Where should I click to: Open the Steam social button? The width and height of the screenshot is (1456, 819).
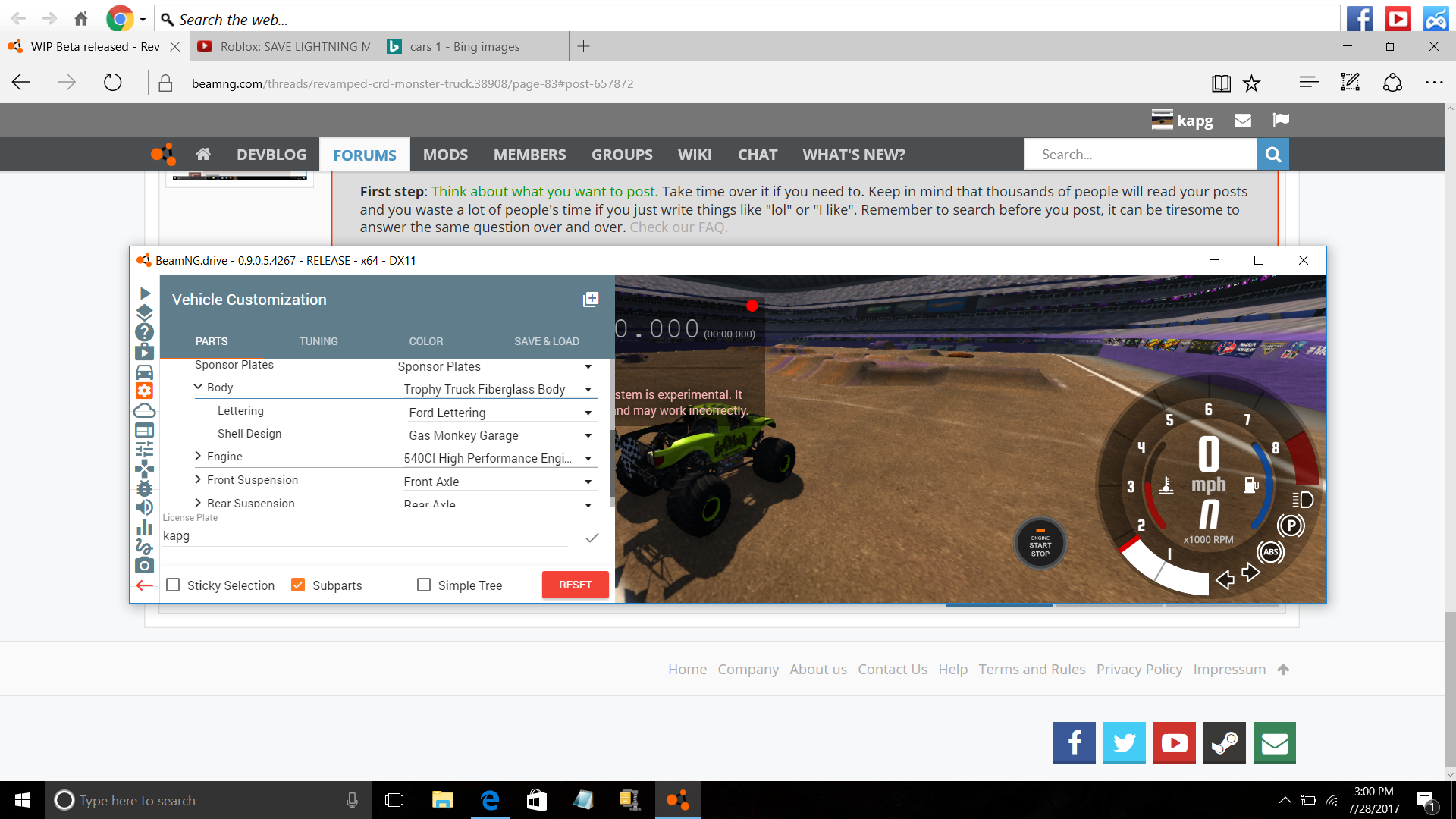(x=1225, y=743)
